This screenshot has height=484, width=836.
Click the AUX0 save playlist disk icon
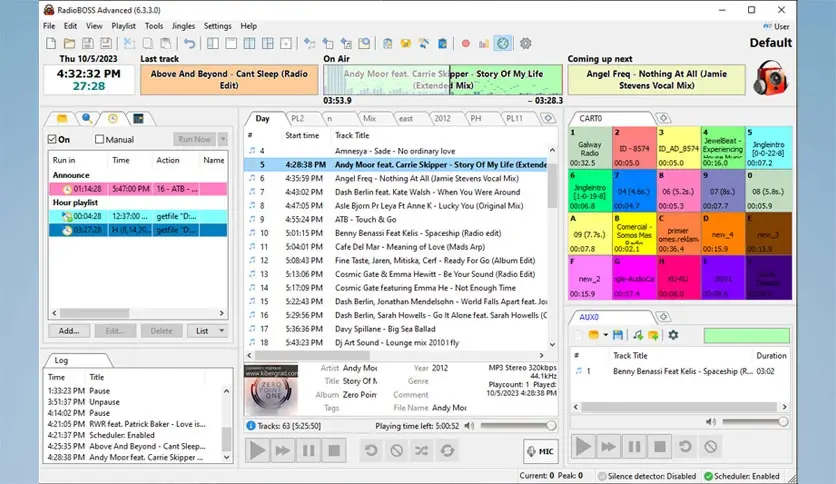618,335
